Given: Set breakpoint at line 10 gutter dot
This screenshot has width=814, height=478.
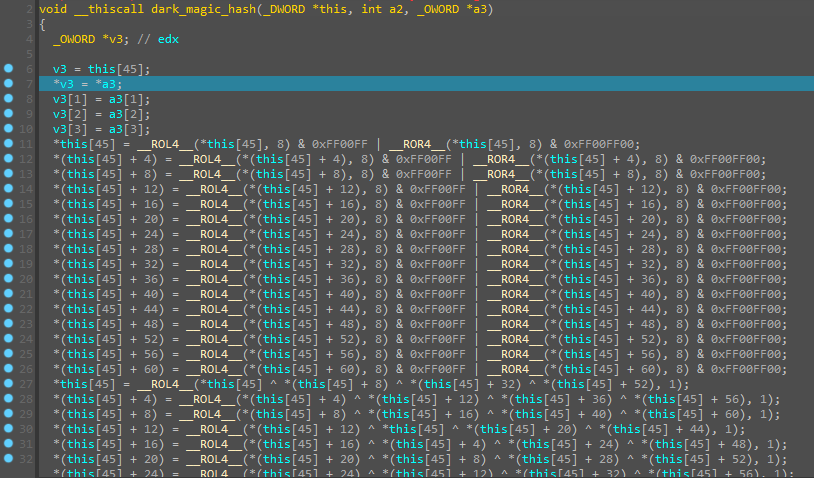Looking at the screenshot, I should [8, 128].
